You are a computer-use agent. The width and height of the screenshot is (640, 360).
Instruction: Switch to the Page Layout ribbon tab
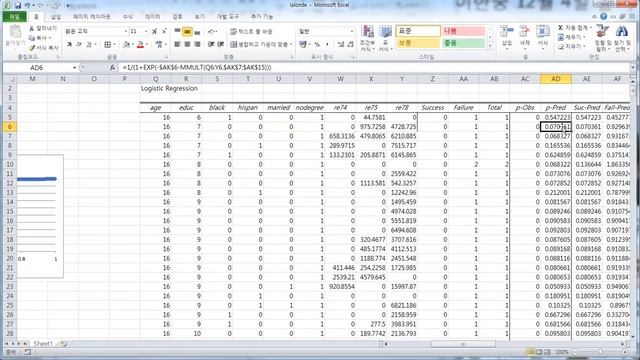pyautogui.click(x=92, y=17)
